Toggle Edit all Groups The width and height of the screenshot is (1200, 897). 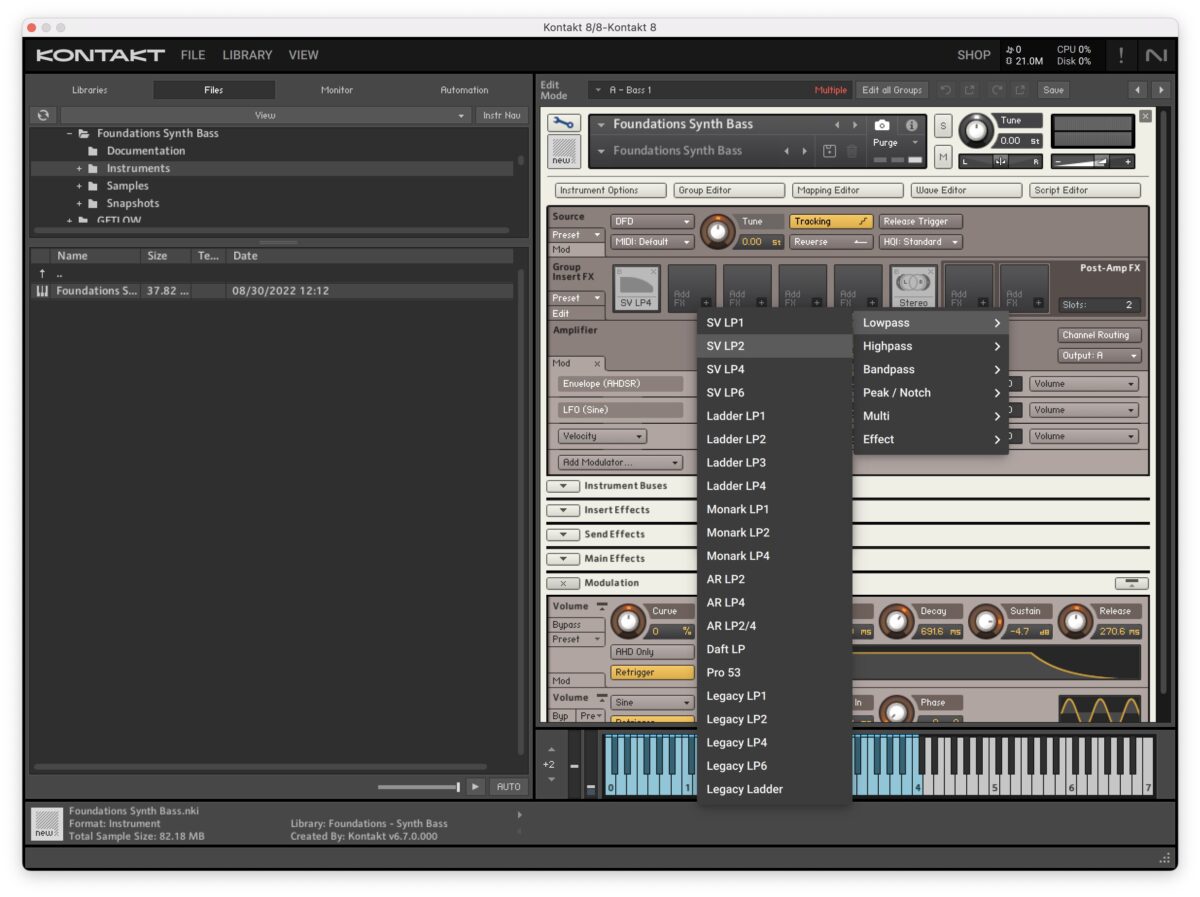tap(892, 90)
